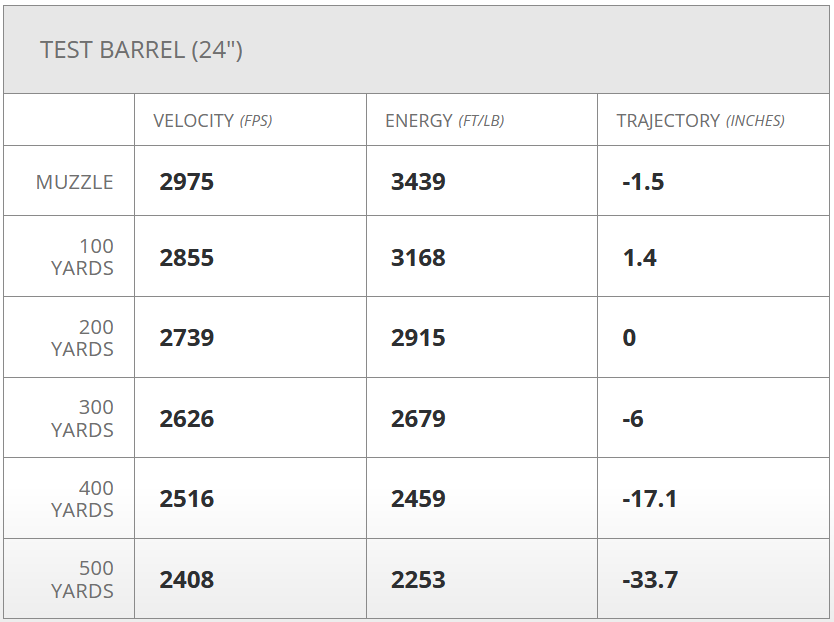Select energy value 2253

click(x=418, y=580)
